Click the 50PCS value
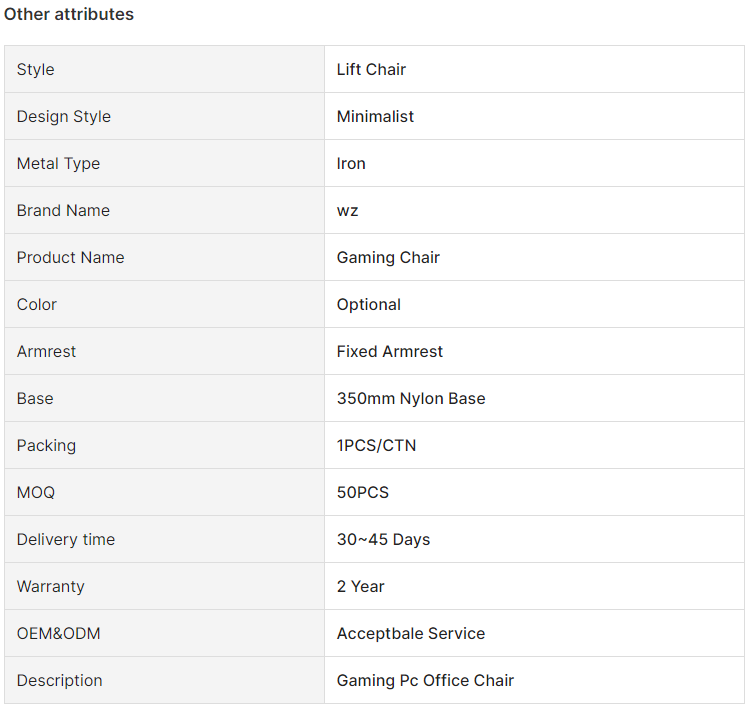Screen dimensions: 752x714 pos(363,492)
